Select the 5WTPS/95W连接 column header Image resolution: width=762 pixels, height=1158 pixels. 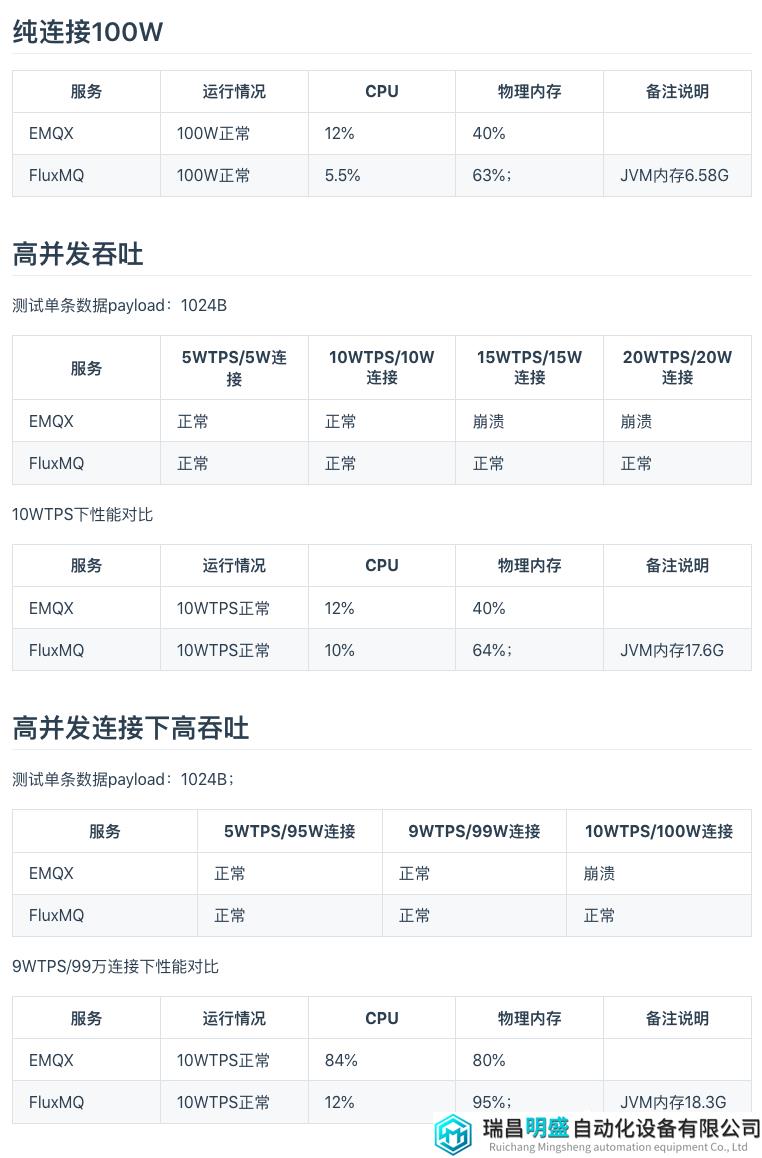(289, 831)
